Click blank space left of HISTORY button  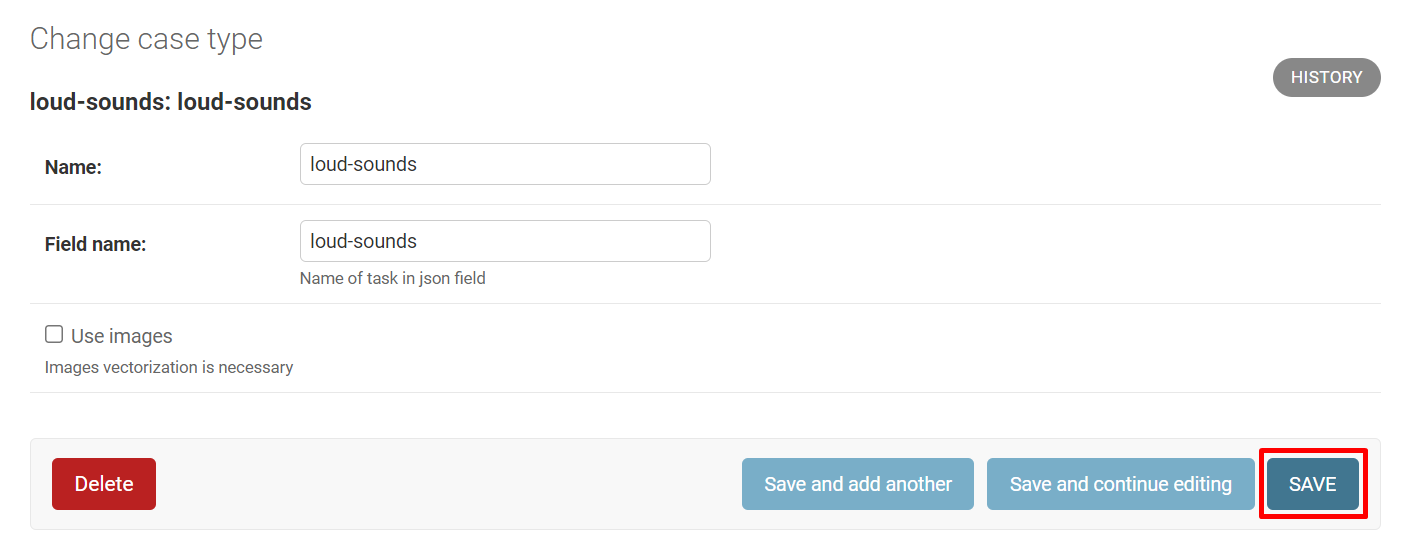click(x=900, y=78)
